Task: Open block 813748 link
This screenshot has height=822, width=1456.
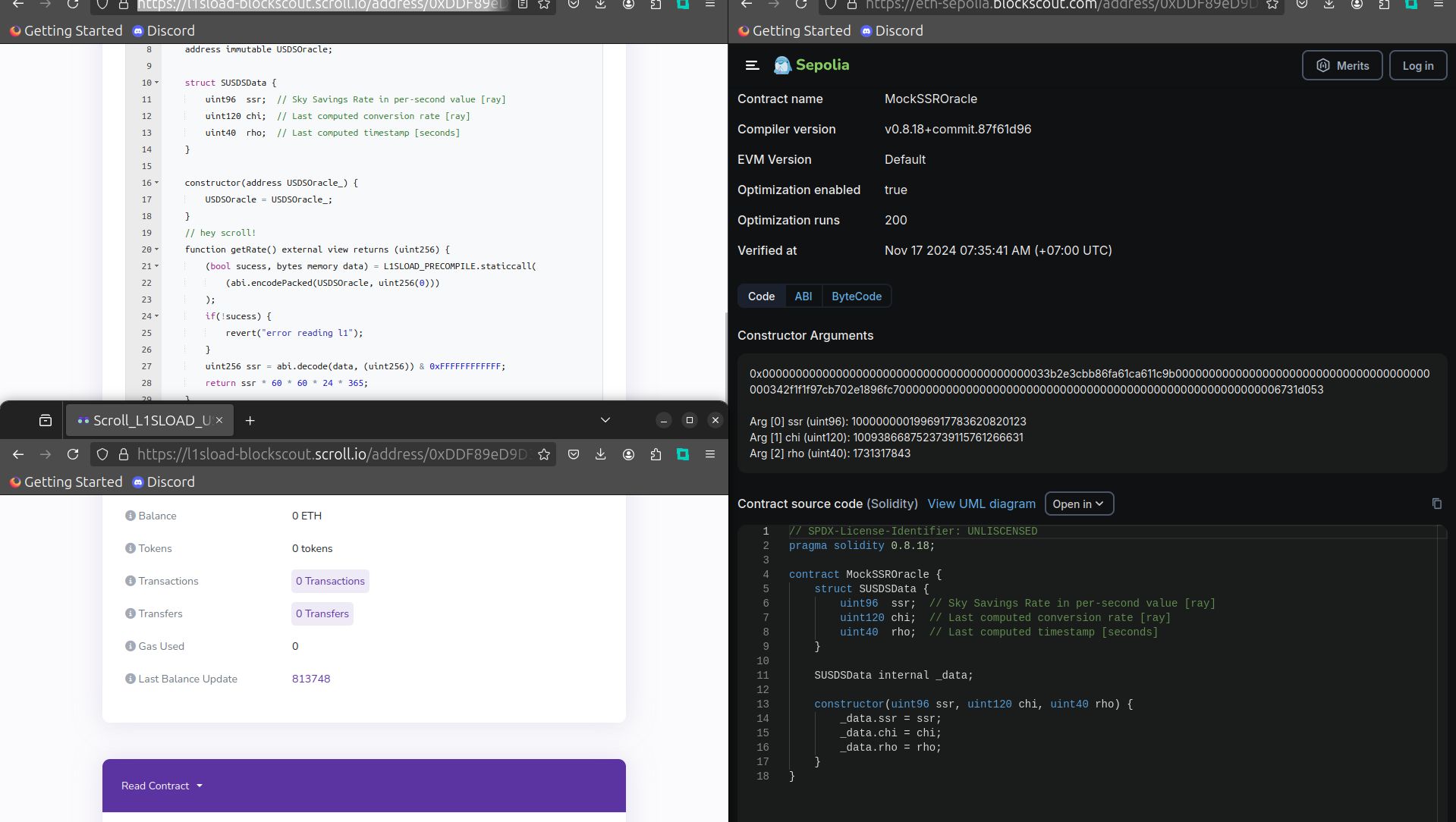Action: [311, 679]
